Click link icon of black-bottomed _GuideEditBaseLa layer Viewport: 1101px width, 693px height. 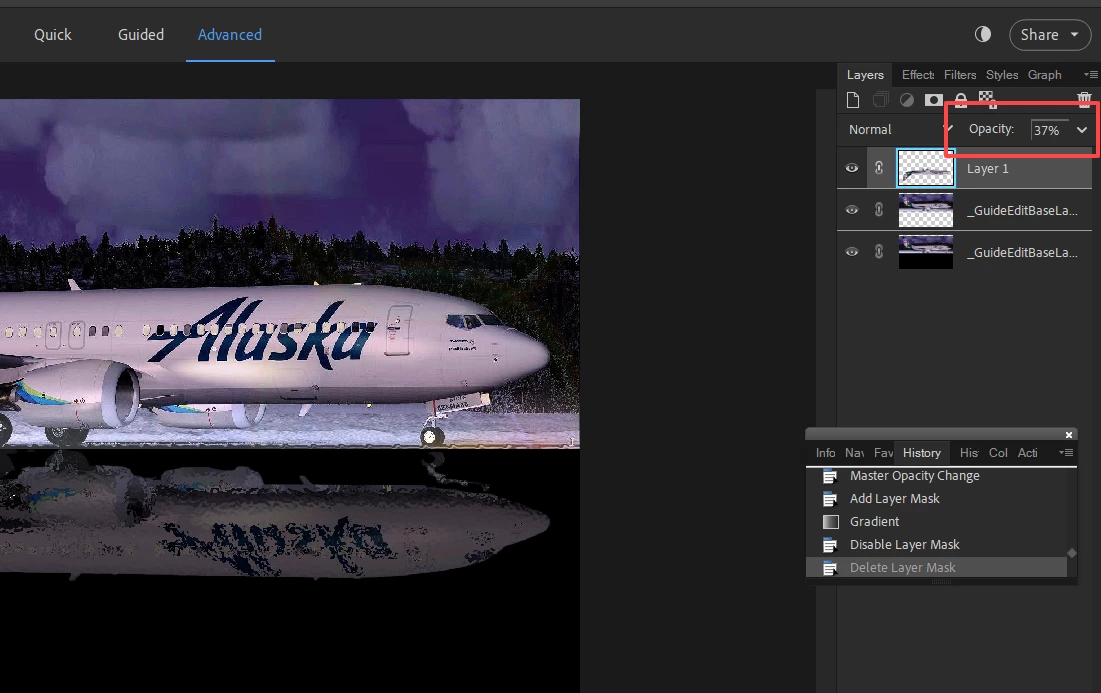click(x=878, y=252)
